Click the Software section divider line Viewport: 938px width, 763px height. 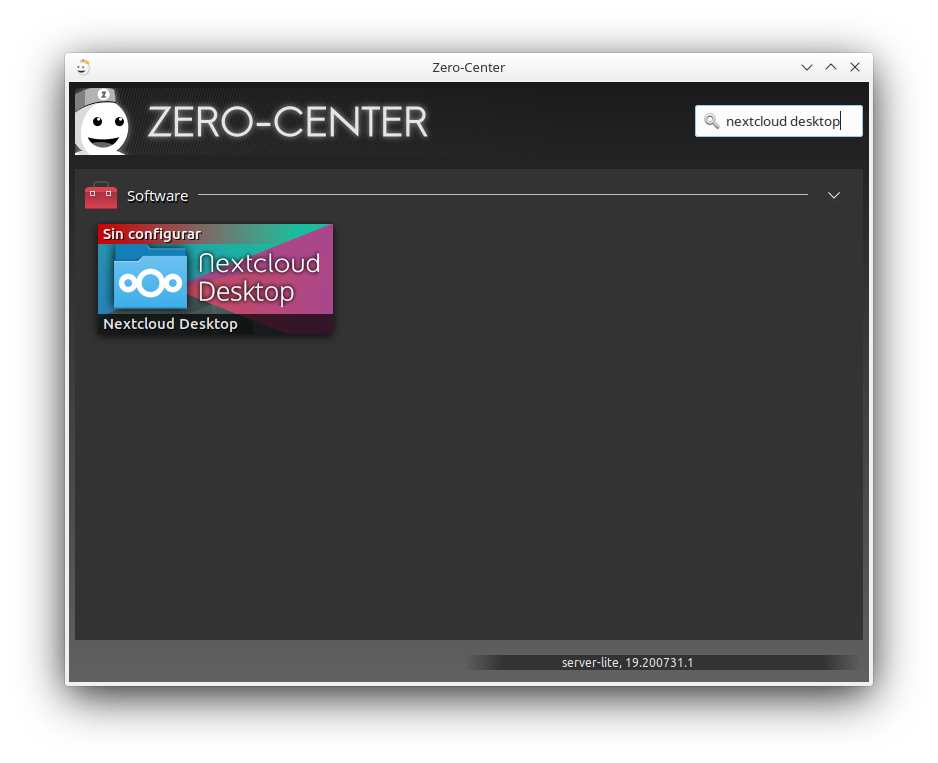click(502, 195)
